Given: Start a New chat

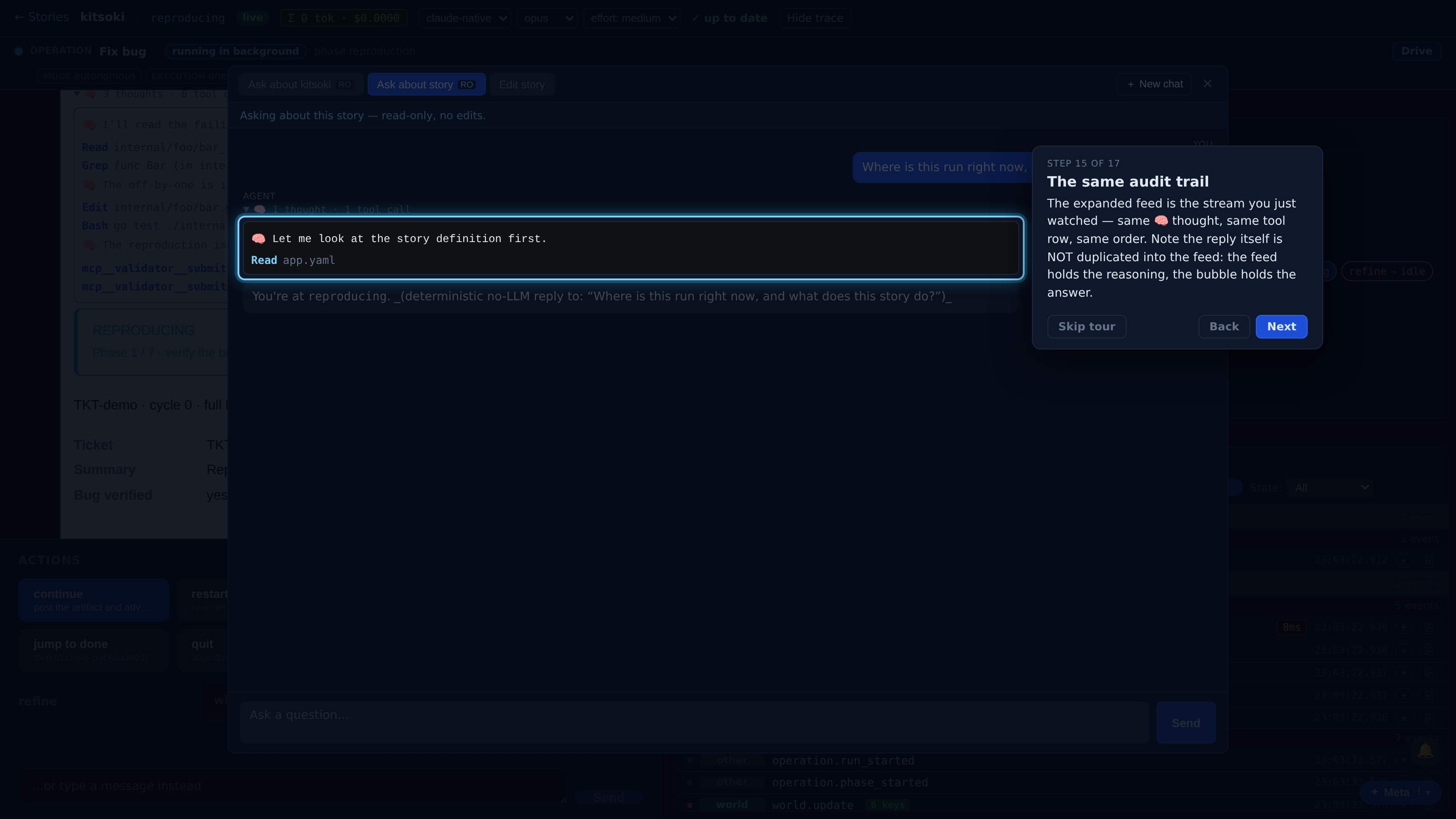Looking at the screenshot, I should coord(1154,84).
